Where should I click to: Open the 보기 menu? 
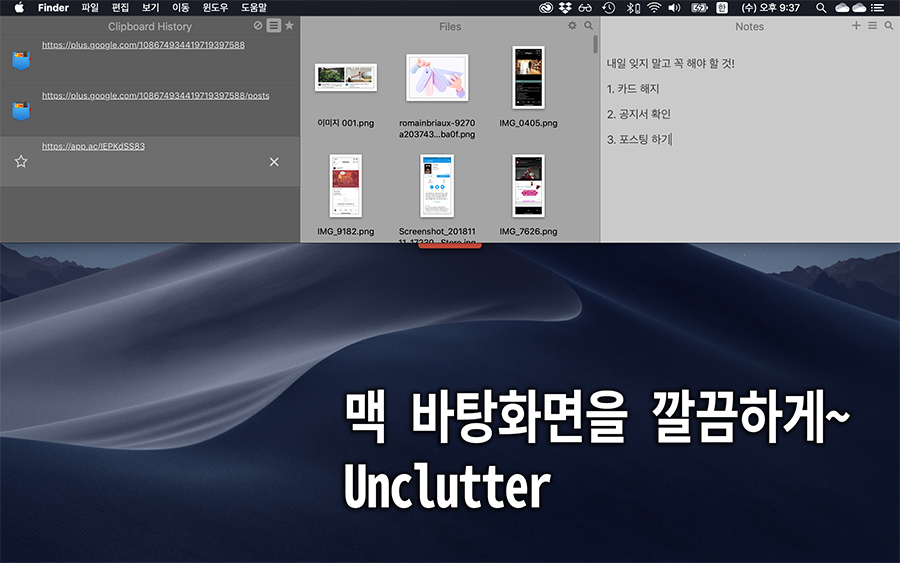[150, 7]
